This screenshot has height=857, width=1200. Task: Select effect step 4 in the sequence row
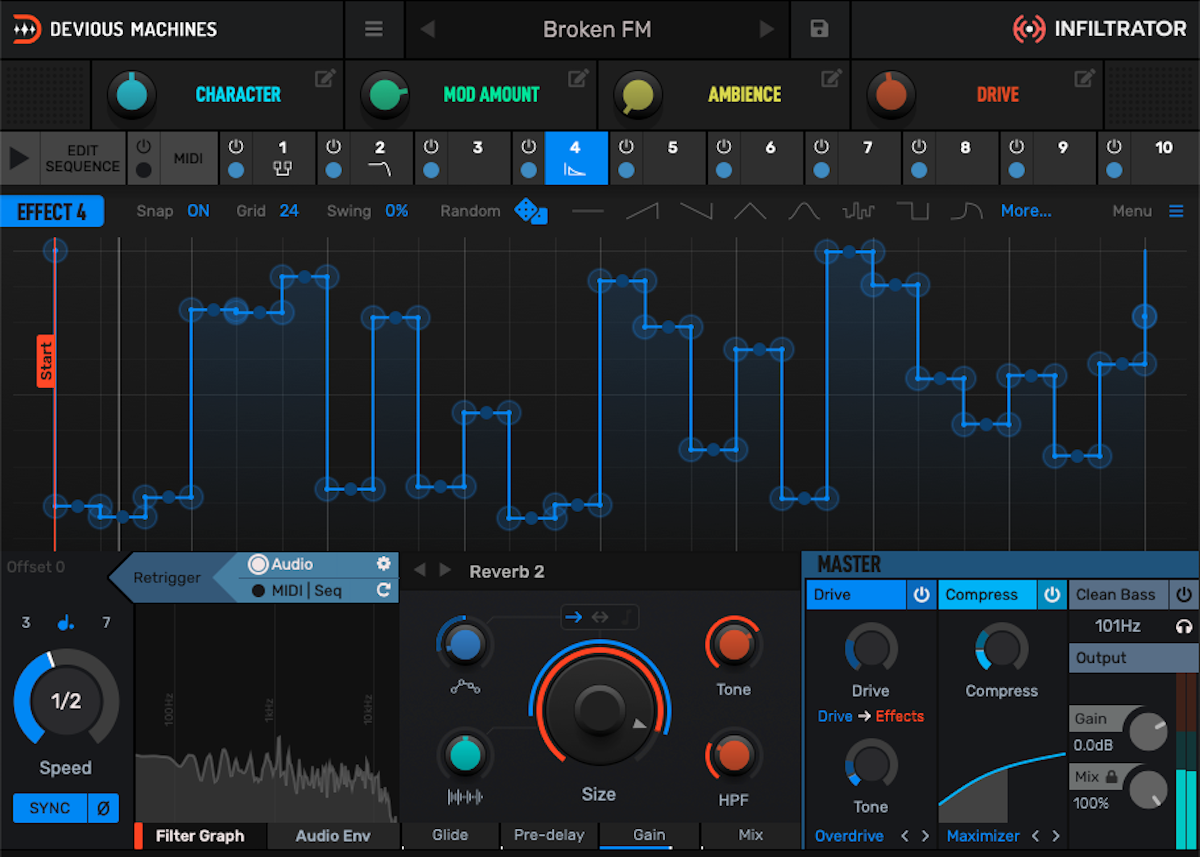574,158
